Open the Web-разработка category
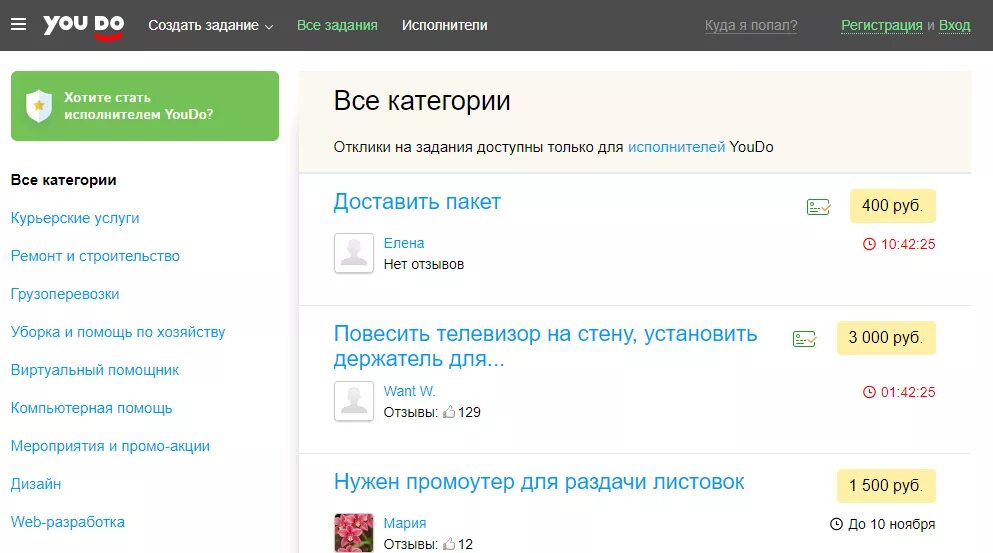Viewport: 993px width, 553px height. [68, 522]
